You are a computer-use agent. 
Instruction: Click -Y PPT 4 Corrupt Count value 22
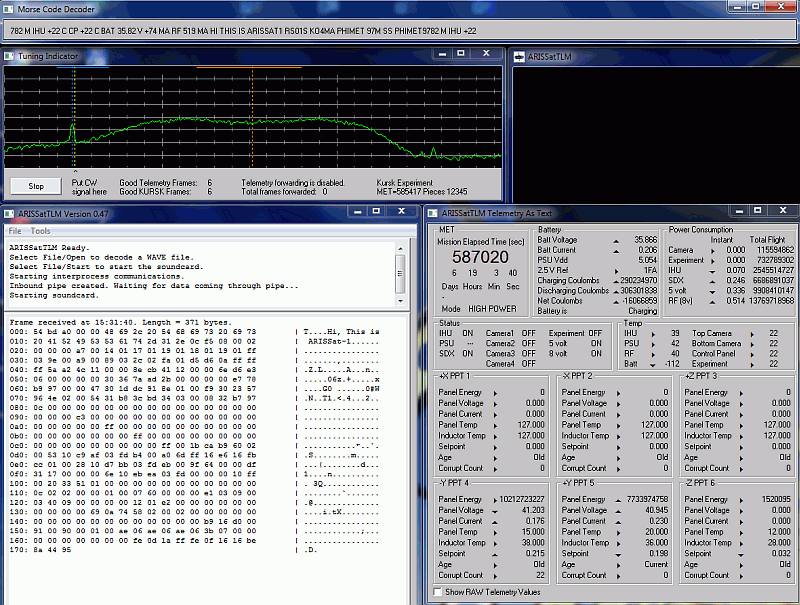(540, 575)
